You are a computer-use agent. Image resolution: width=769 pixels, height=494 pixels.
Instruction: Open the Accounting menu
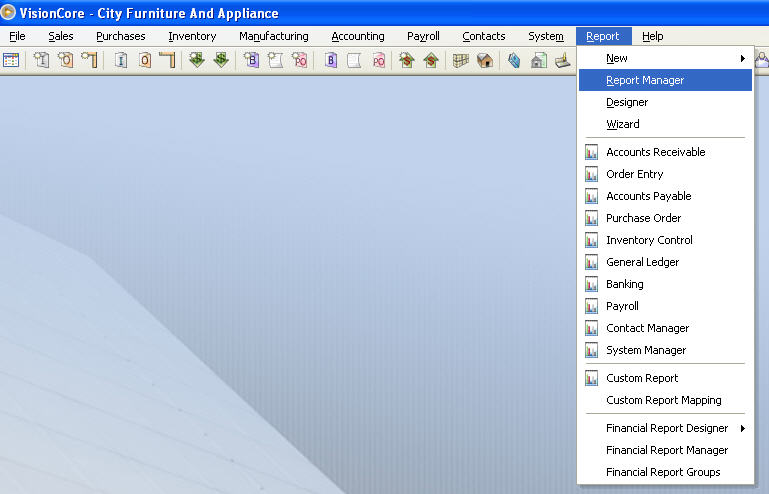click(358, 36)
